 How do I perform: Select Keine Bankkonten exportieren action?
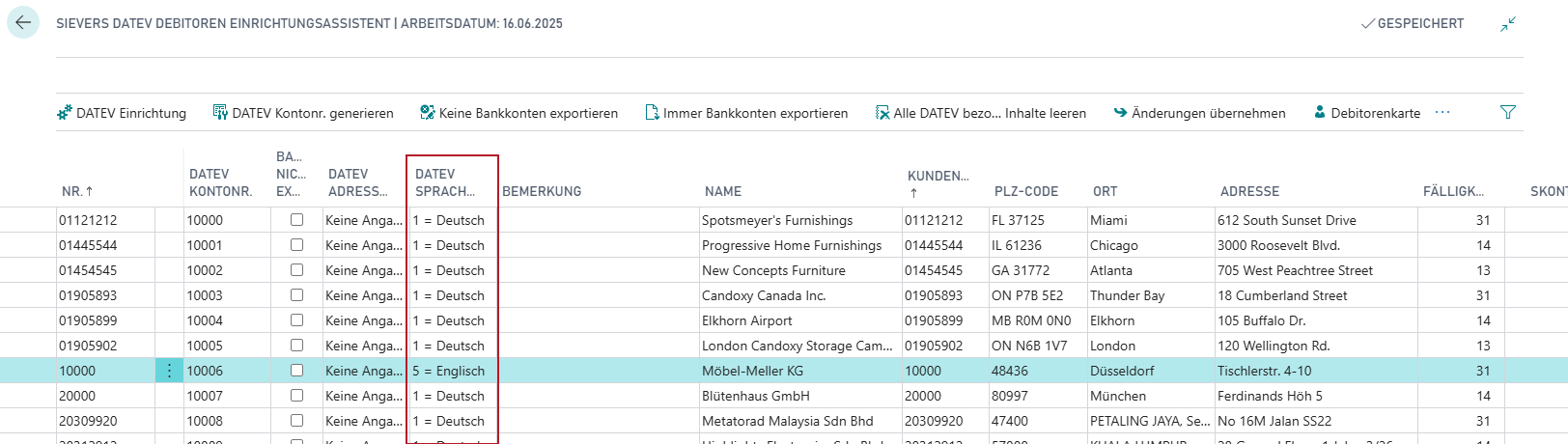click(x=518, y=113)
